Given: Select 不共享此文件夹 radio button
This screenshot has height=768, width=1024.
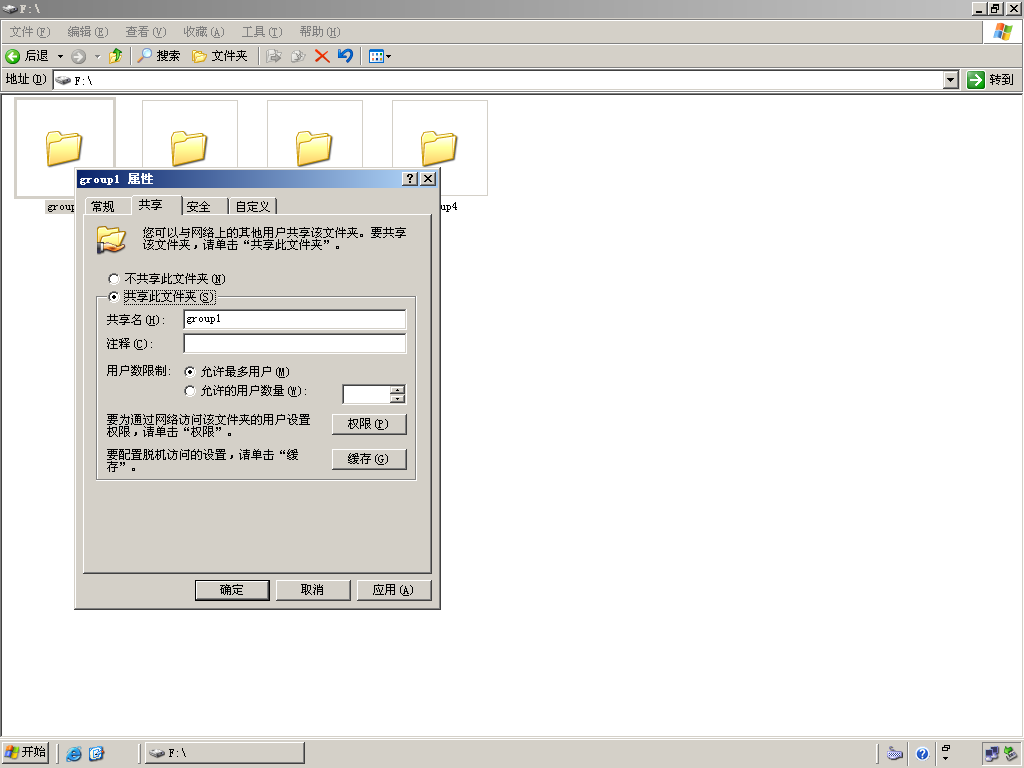Looking at the screenshot, I should point(114,279).
